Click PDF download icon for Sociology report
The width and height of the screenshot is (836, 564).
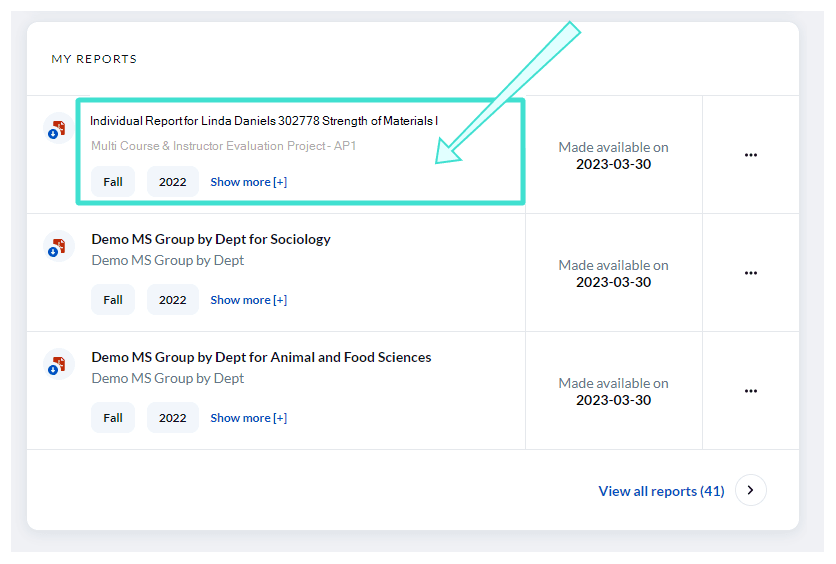[x=58, y=246]
